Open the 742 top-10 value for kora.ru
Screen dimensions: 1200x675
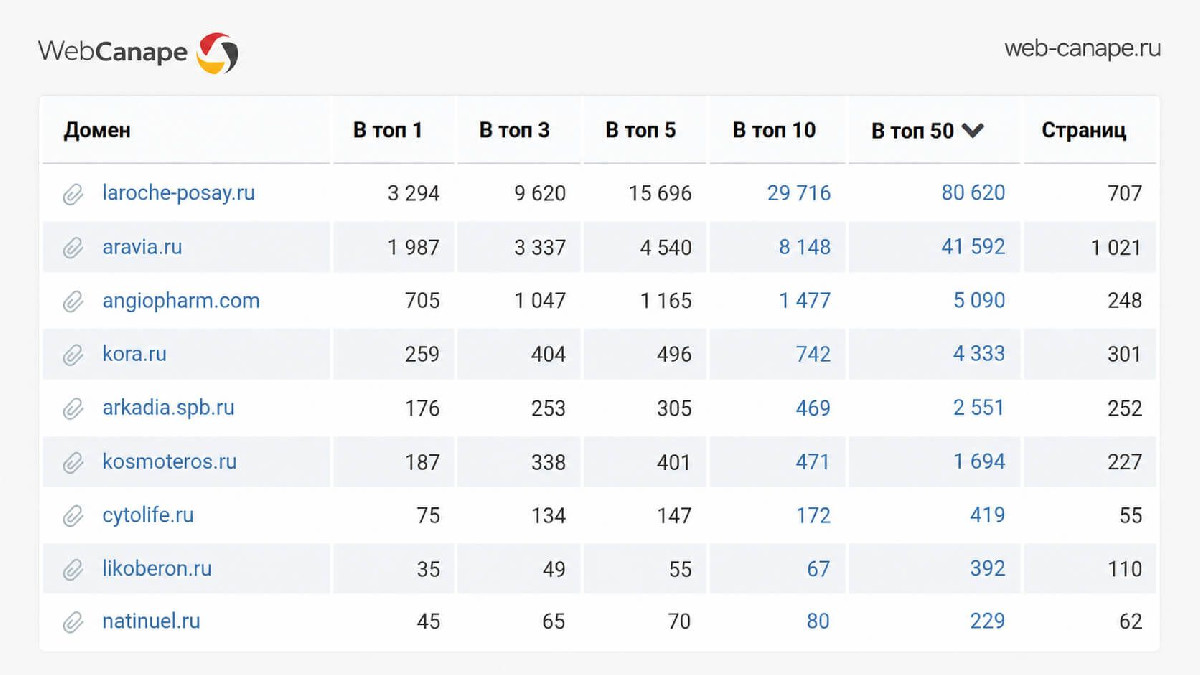click(x=813, y=354)
